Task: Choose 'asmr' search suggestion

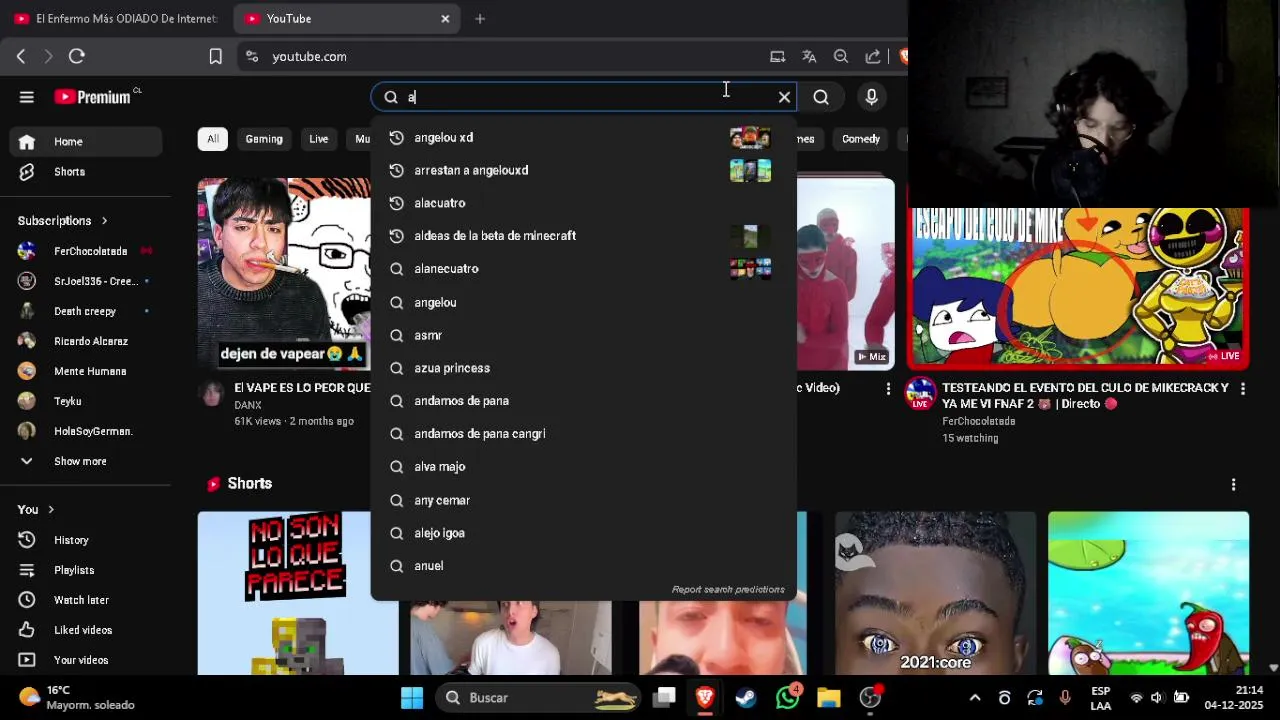Action: [584, 335]
